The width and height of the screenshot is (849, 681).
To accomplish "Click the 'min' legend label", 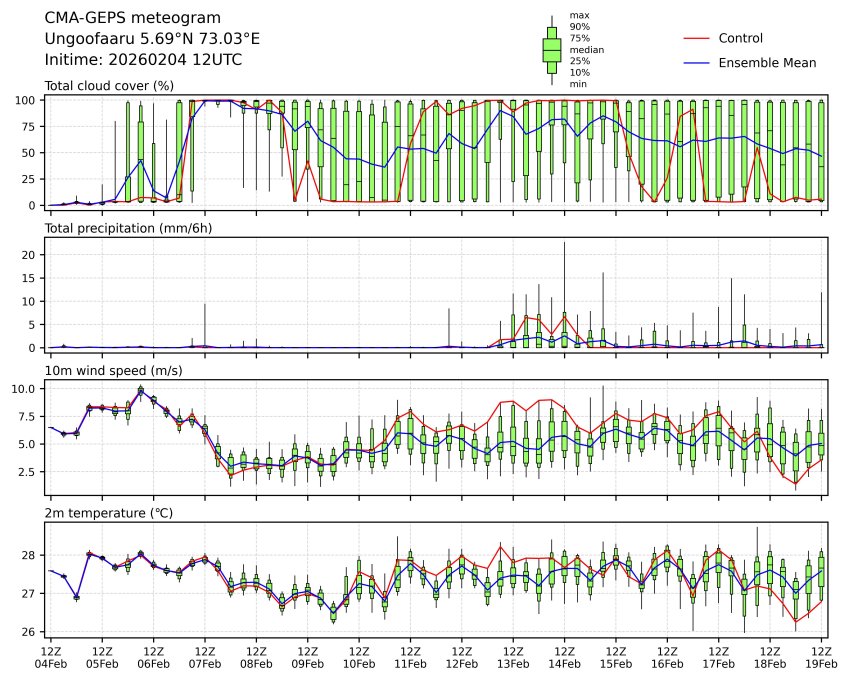I will (x=578, y=84).
